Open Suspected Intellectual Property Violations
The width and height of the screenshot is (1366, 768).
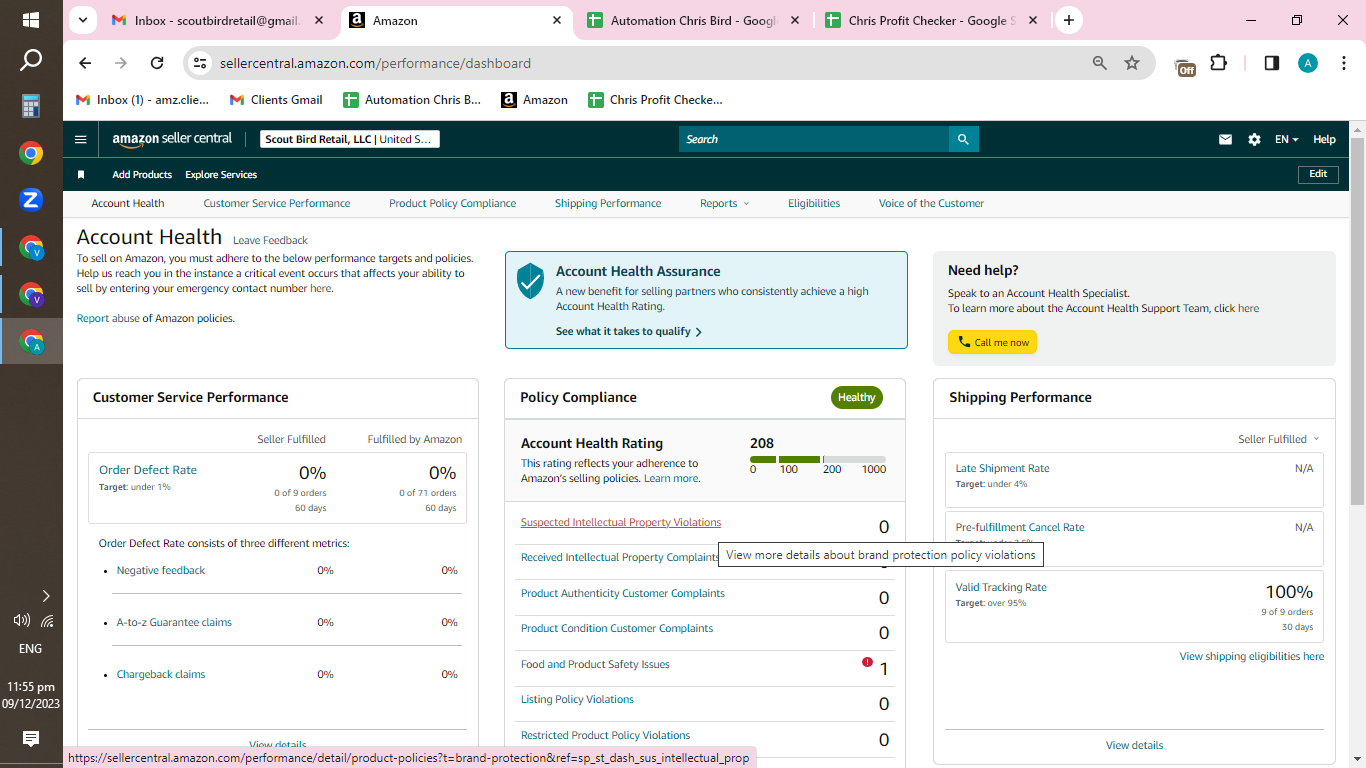tap(621, 522)
